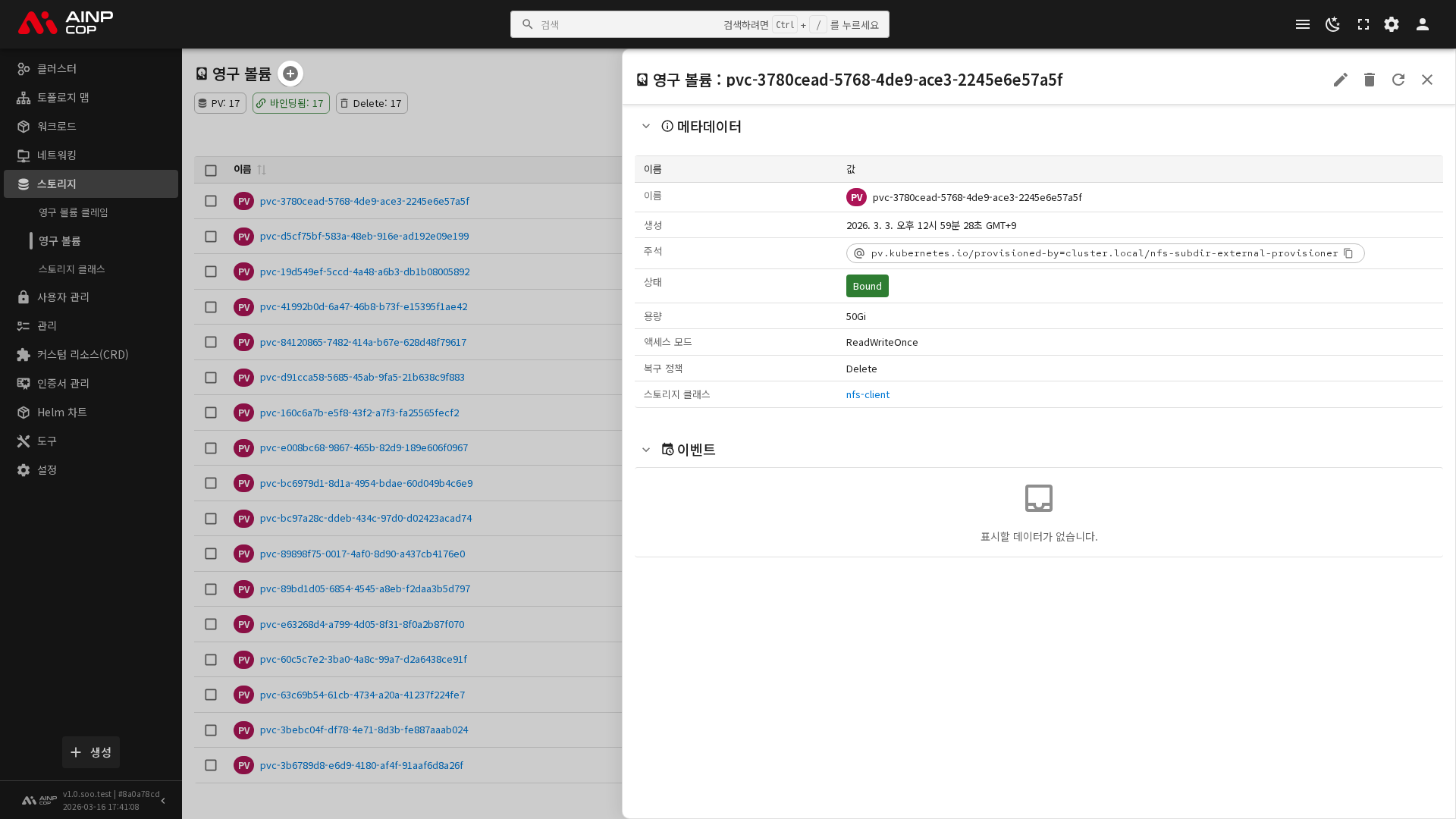Open 영구 볼륨 클레임 in the sidebar
Screen dimensions: 1456x819
click(74, 212)
